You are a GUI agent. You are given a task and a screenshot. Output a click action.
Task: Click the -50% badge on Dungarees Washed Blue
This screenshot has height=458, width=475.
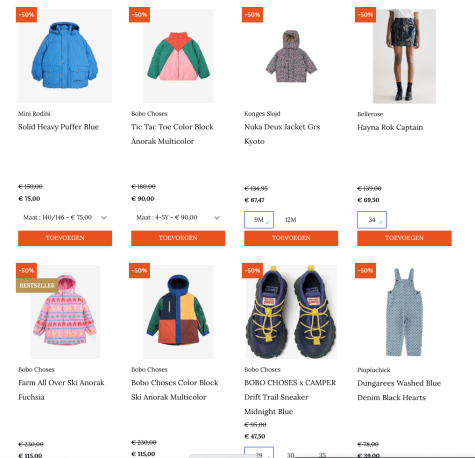point(365,270)
